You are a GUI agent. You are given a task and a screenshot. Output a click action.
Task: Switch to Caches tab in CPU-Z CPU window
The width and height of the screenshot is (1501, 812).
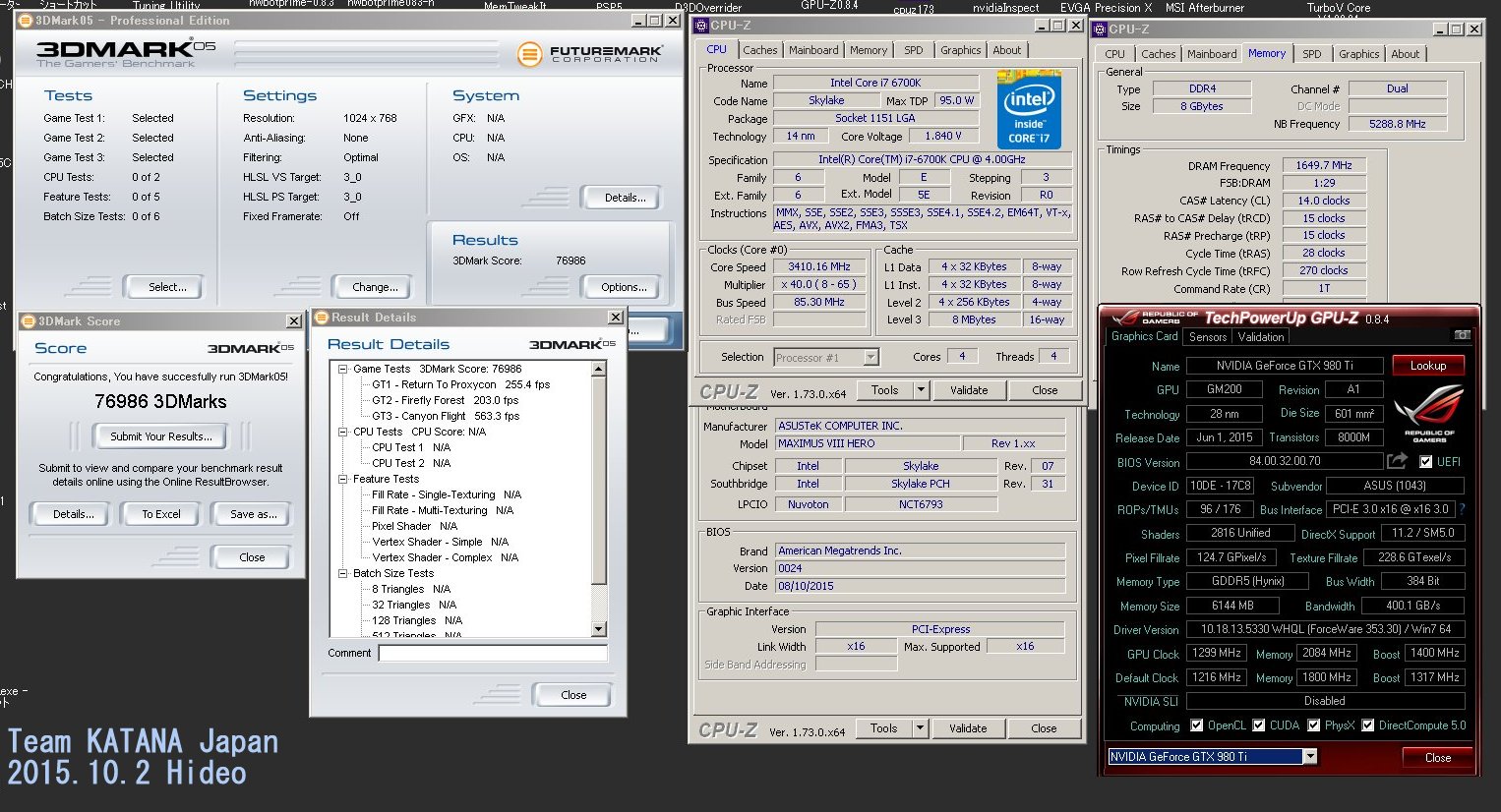[759, 50]
